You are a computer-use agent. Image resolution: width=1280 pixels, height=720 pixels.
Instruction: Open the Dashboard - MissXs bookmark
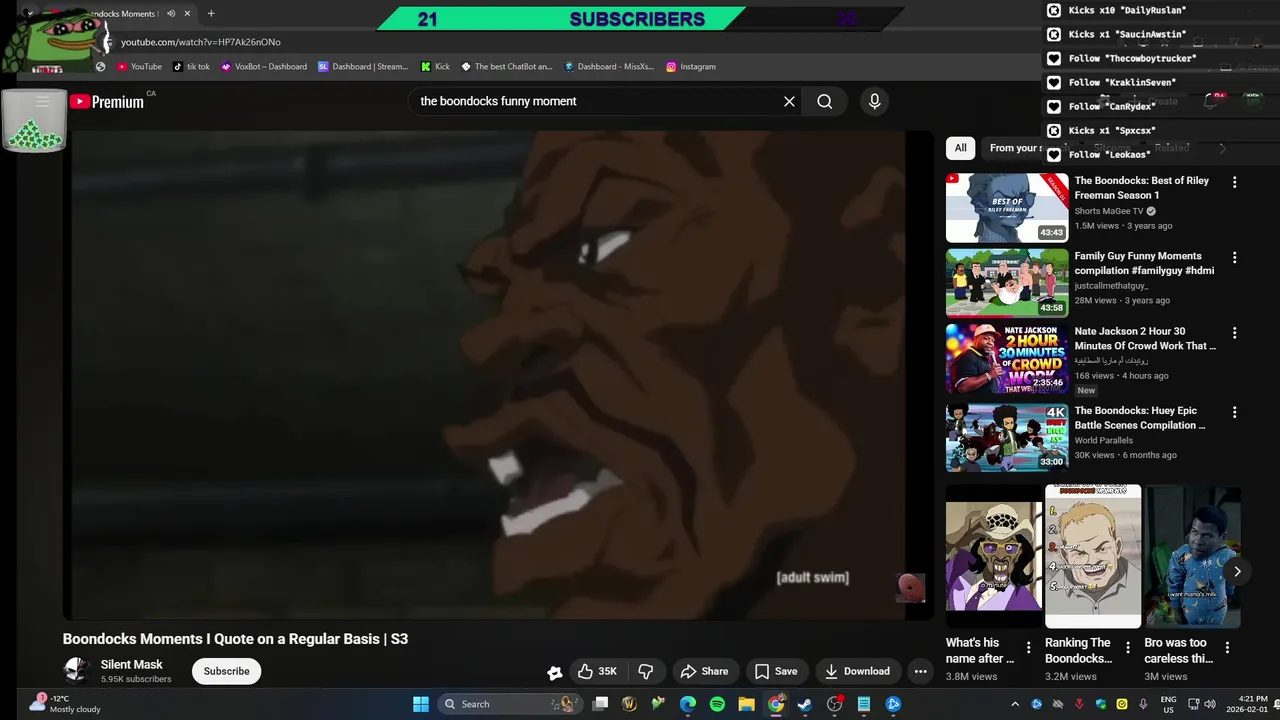coord(609,66)
